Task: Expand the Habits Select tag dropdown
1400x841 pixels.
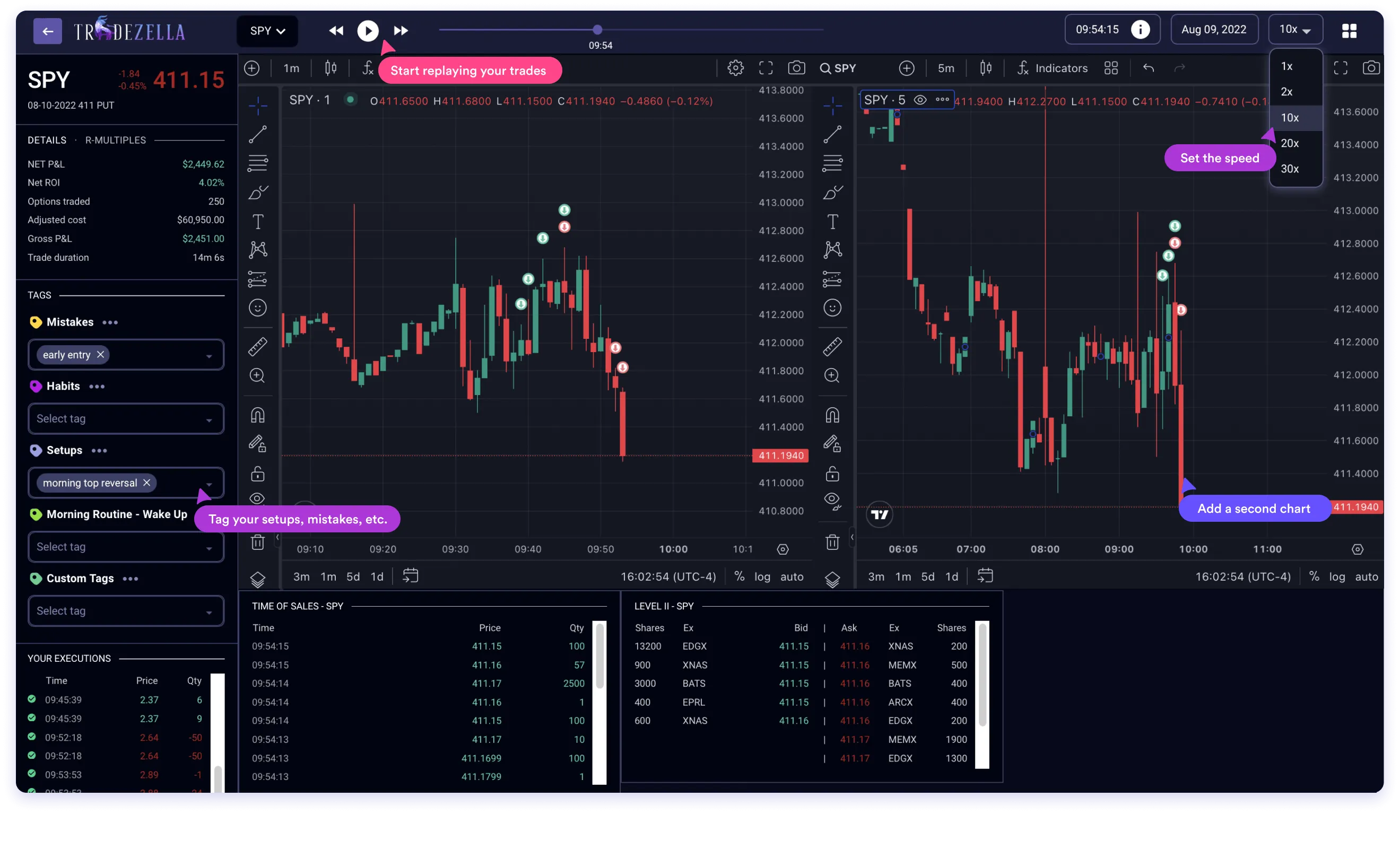Action: (125, 418)
